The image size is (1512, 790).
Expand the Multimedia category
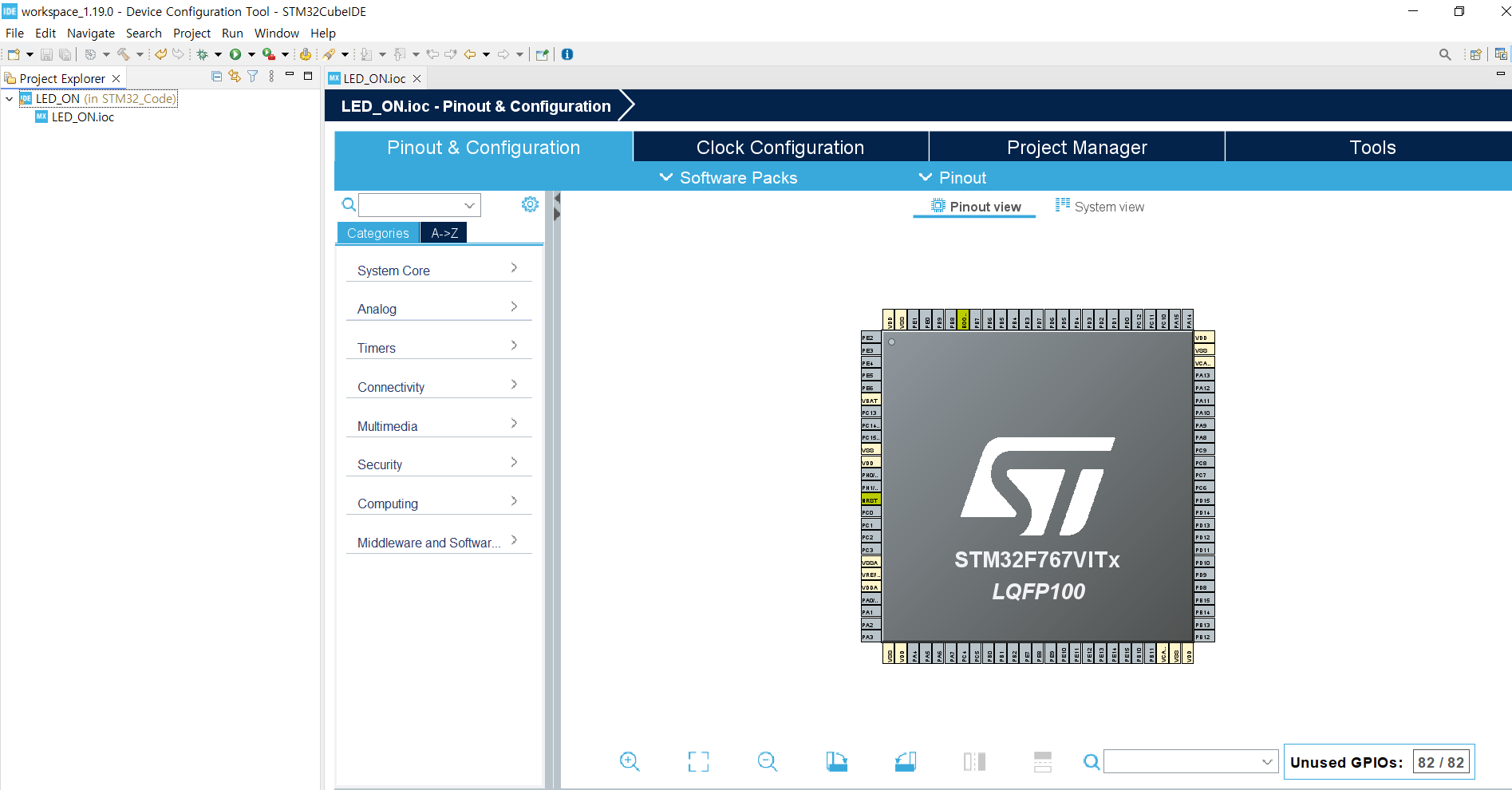[439, 425]
